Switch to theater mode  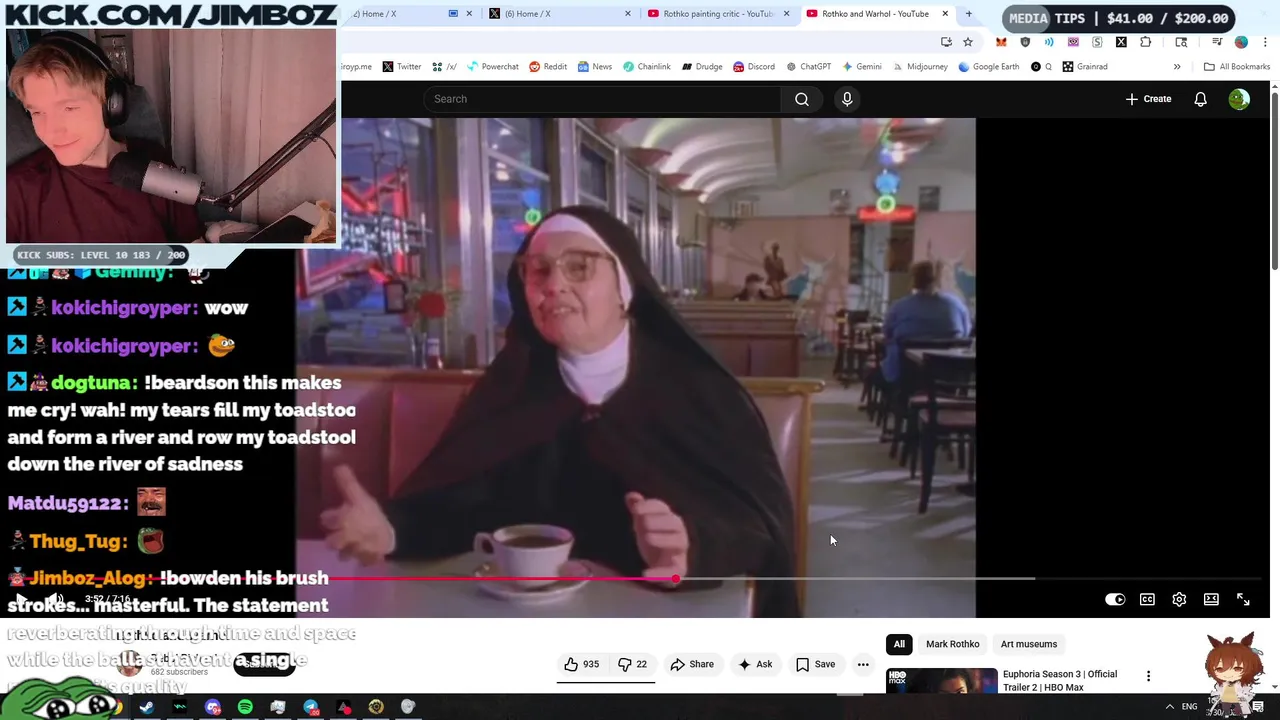(x=1211, y=599)
